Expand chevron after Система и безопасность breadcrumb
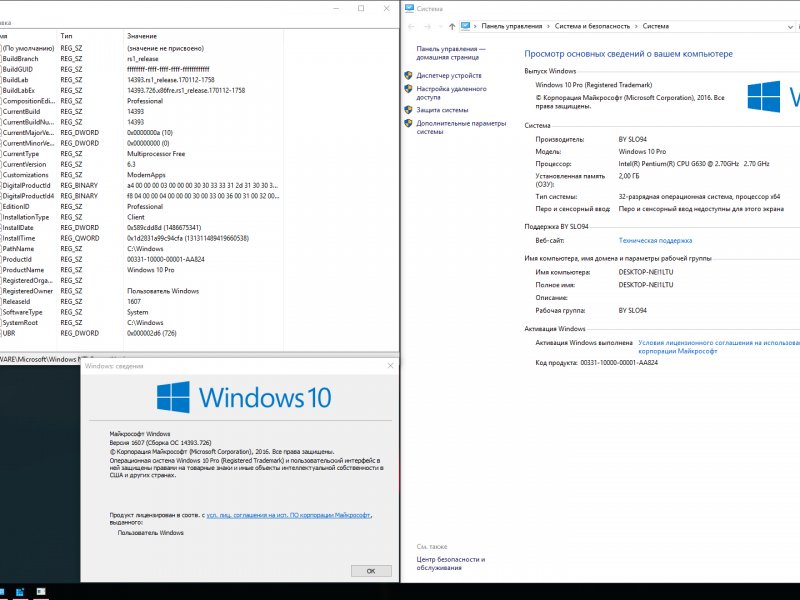This screenshot has width=800, height=600. (636, 26)
